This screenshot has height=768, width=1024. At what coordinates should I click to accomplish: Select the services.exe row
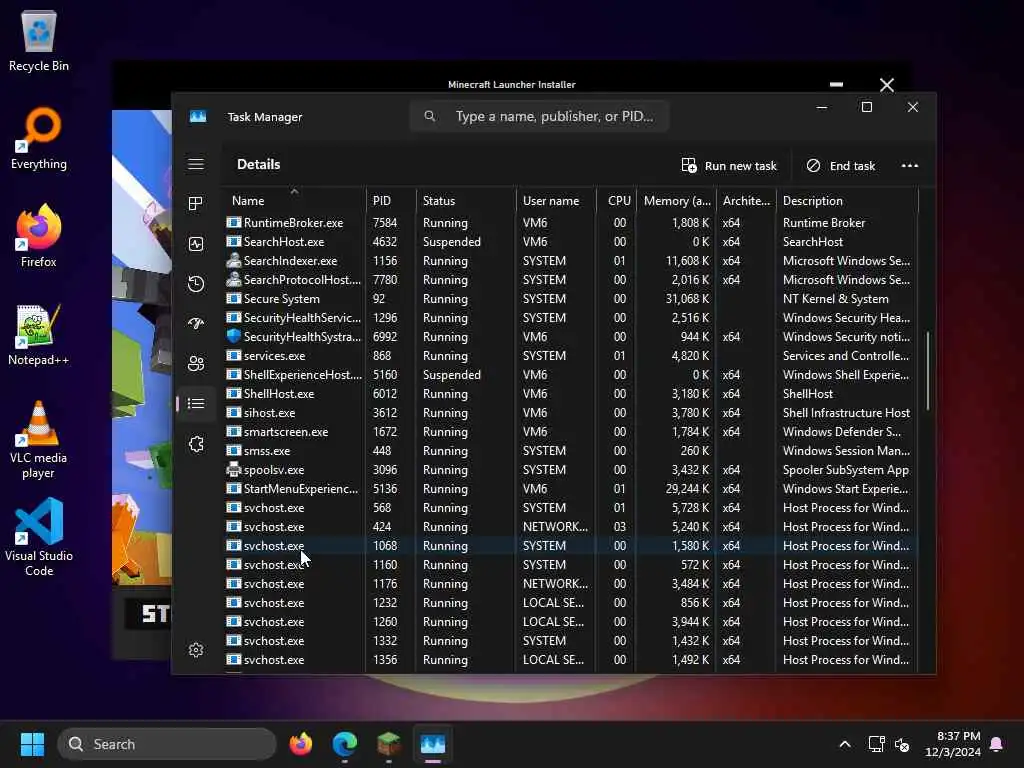point(571,356)
